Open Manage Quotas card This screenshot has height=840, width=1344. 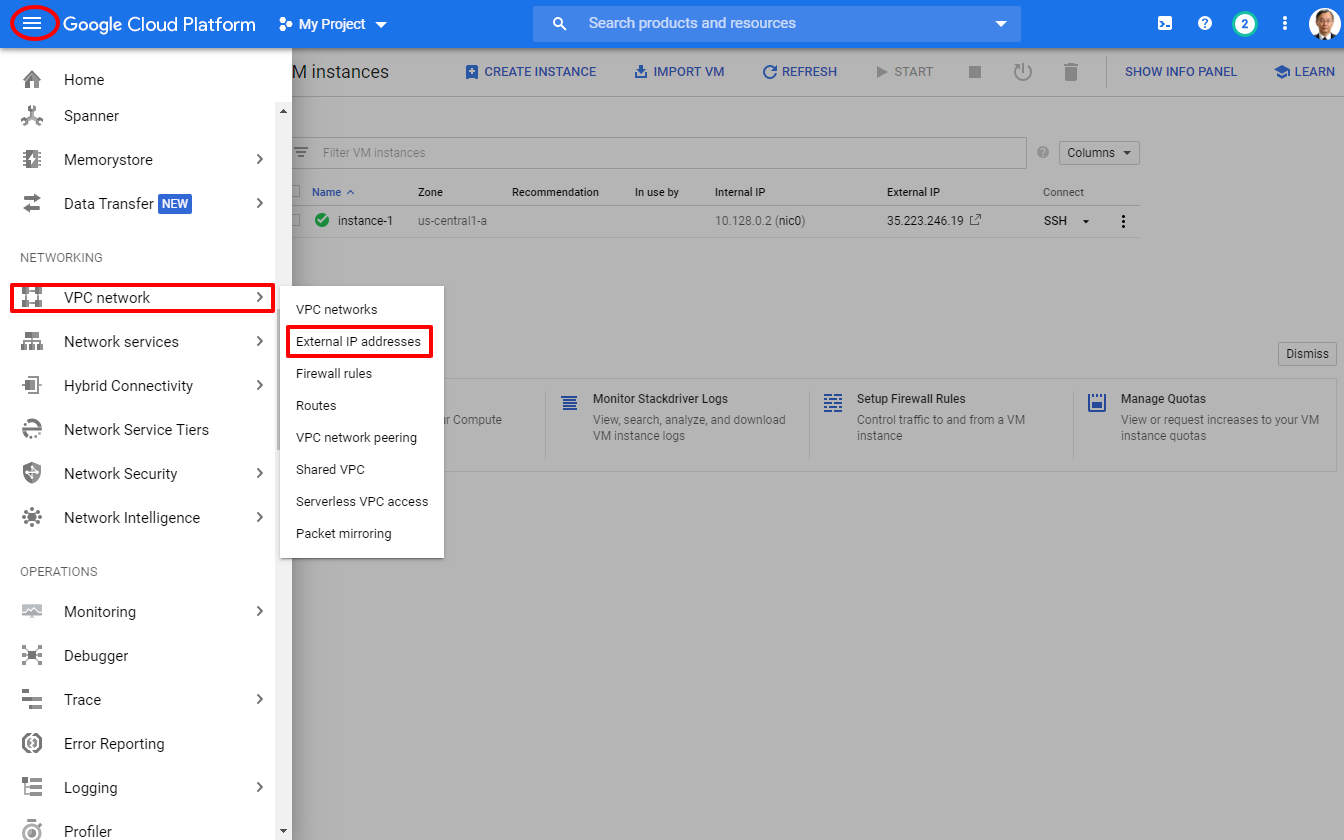1205,417
